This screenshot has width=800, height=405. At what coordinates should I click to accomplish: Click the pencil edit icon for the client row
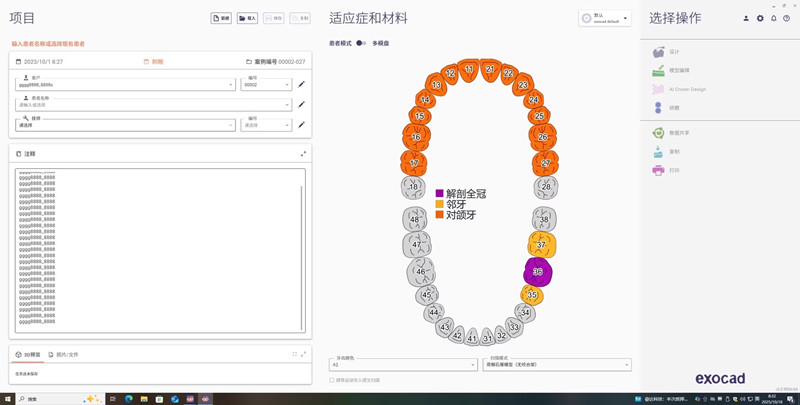click(302, 84)
